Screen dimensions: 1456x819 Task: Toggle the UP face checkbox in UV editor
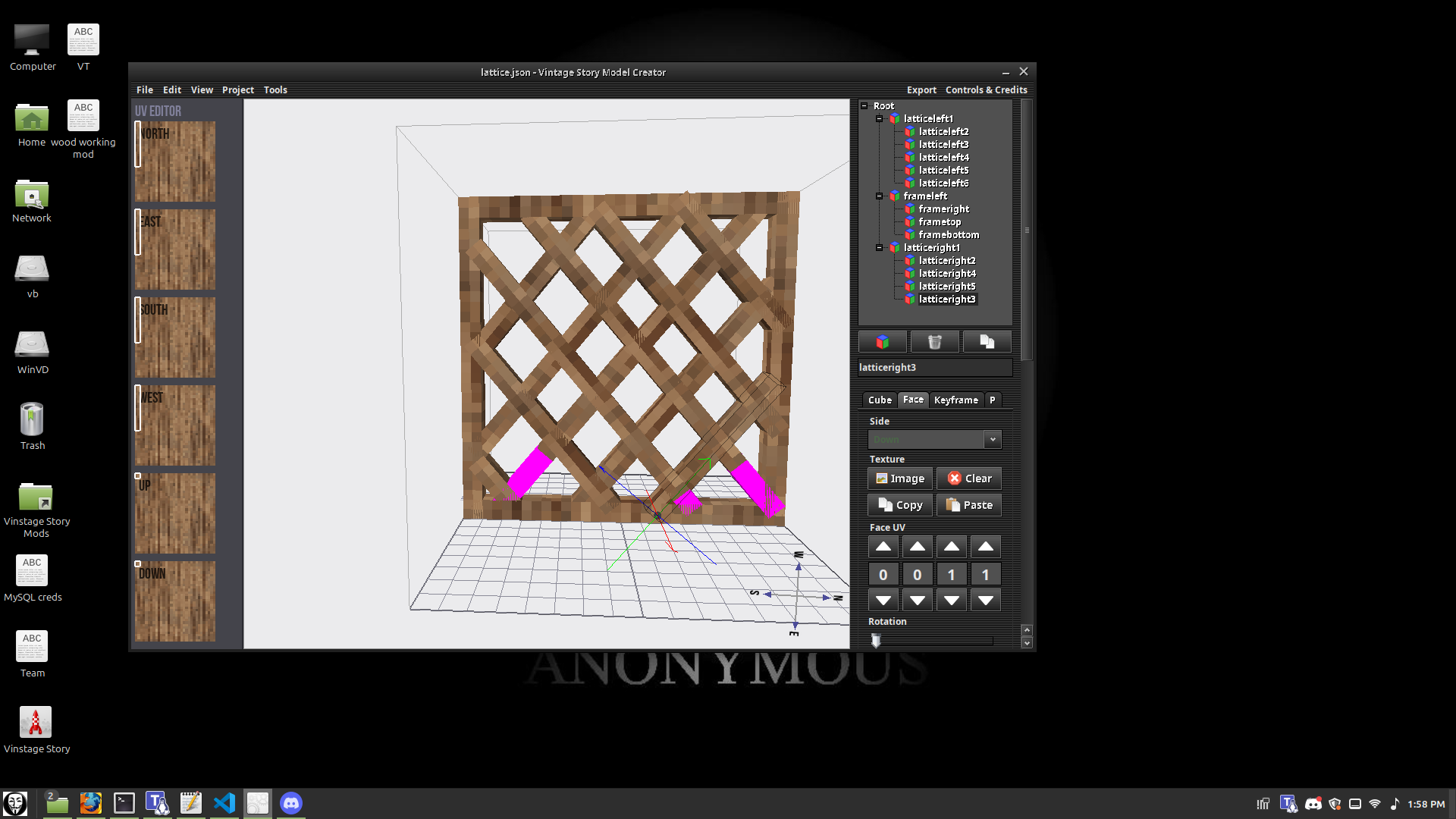tap(138, 476)
